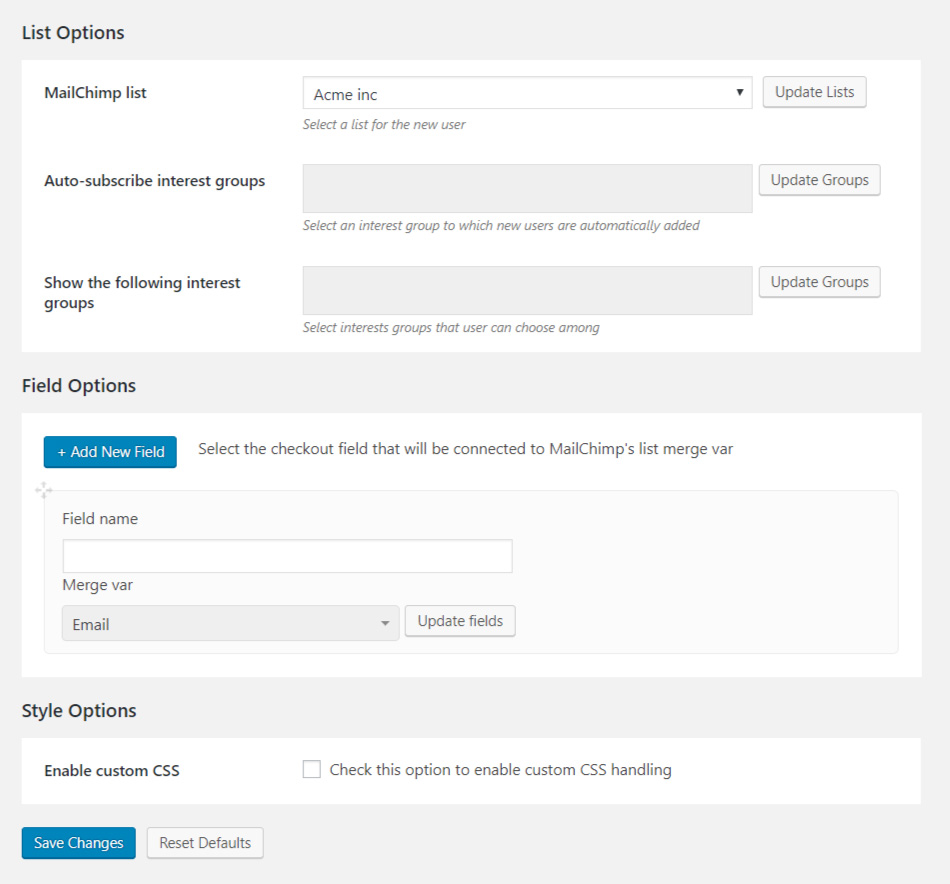Open the MailChimp list dropdown
This screenshot has height=884, width=950.
pyautogui.click(x=527, y=94)
